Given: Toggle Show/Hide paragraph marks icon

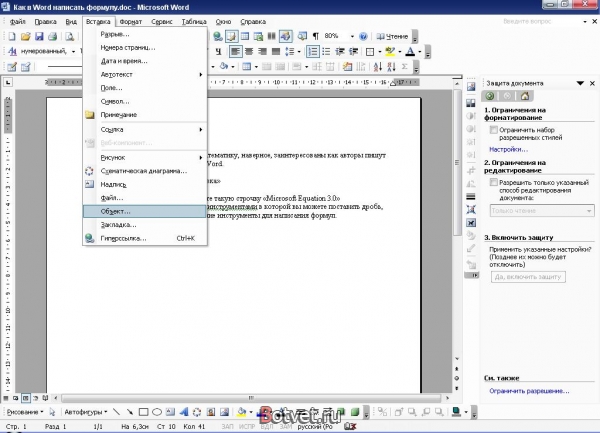Looking at the screenshot, I should [316, 36].
